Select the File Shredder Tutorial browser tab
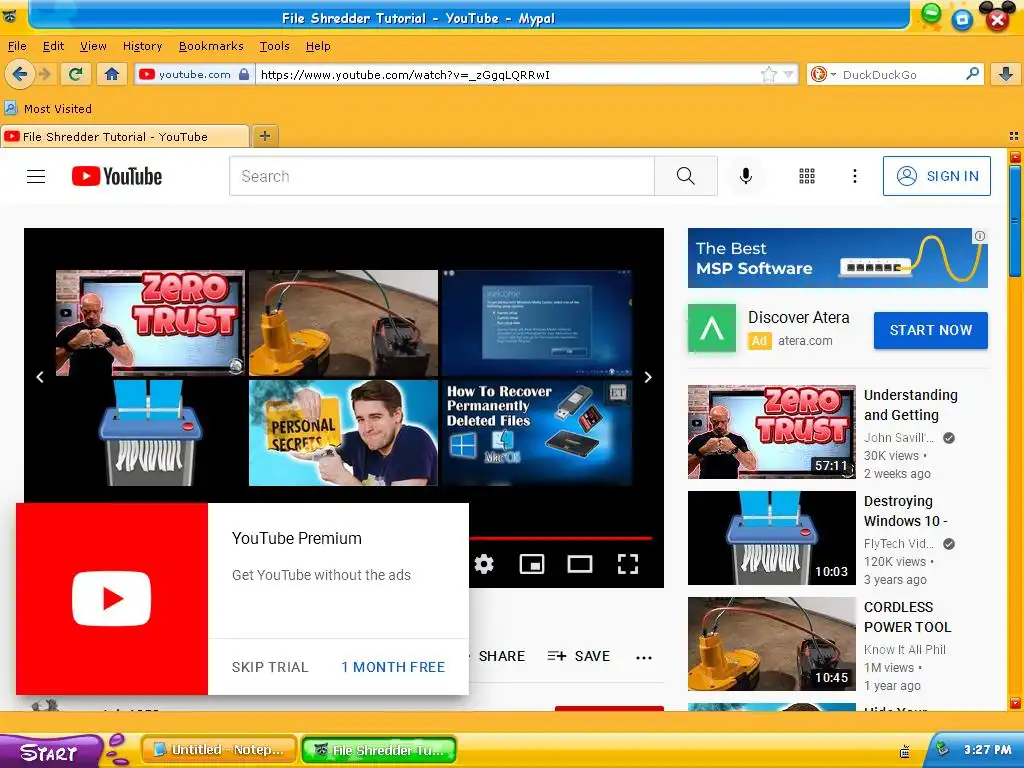The height and width of the screenshot is (768, 1024). tap(124, 136)
